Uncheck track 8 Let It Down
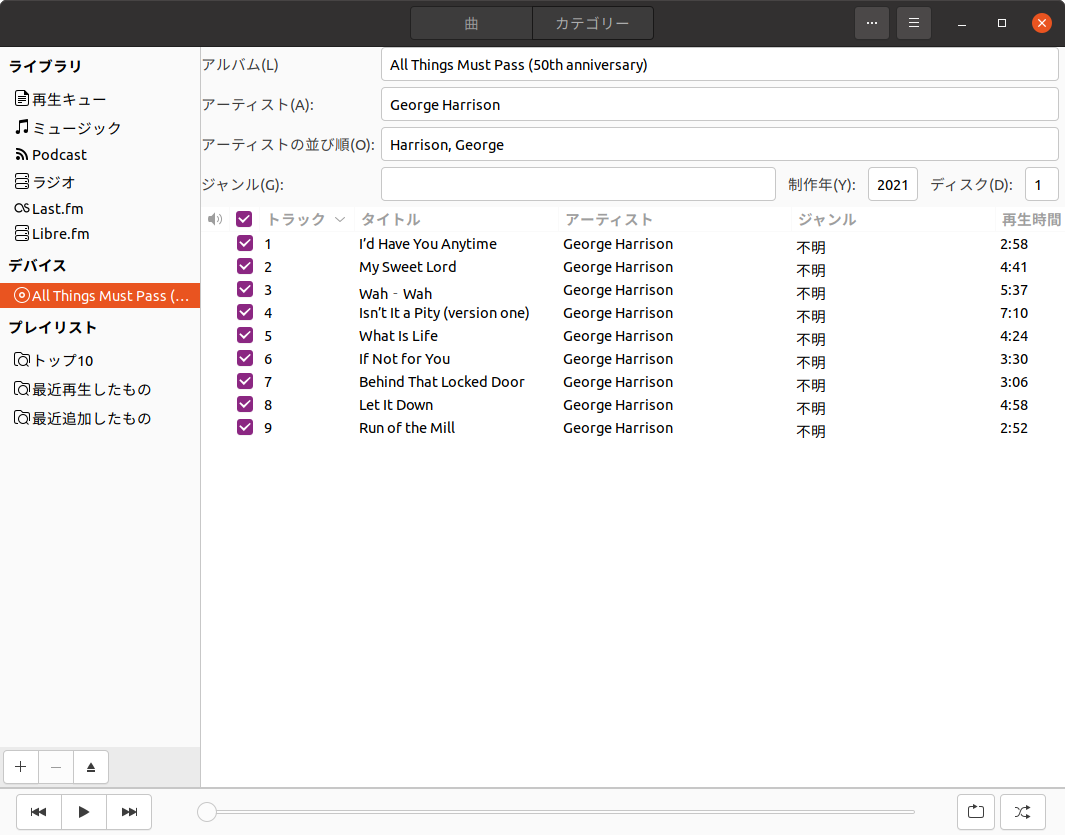The height and width of the screenshot is (835, 1065). tap(245, 405)
